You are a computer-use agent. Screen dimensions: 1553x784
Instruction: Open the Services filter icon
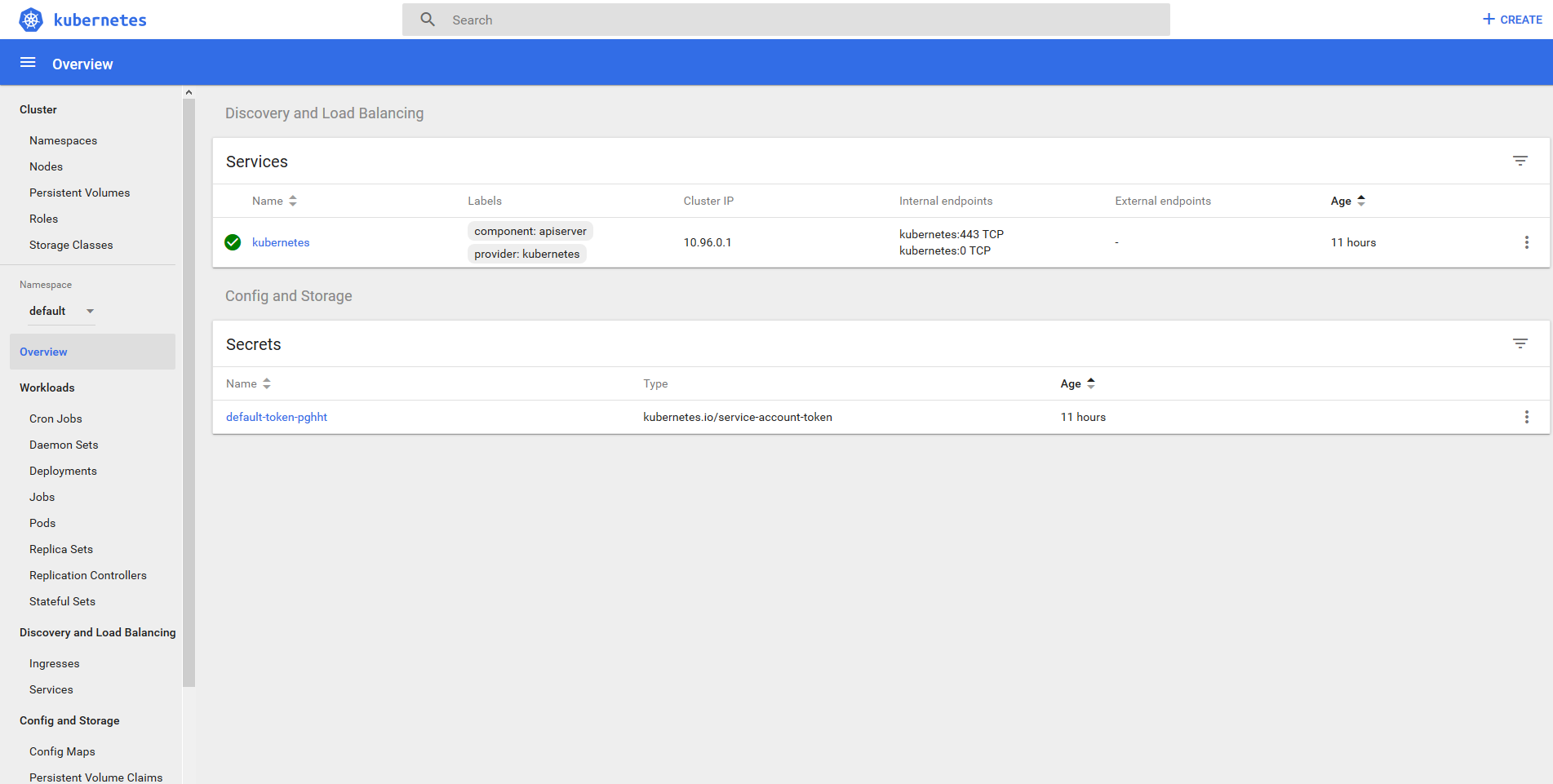click(1520, 162)
